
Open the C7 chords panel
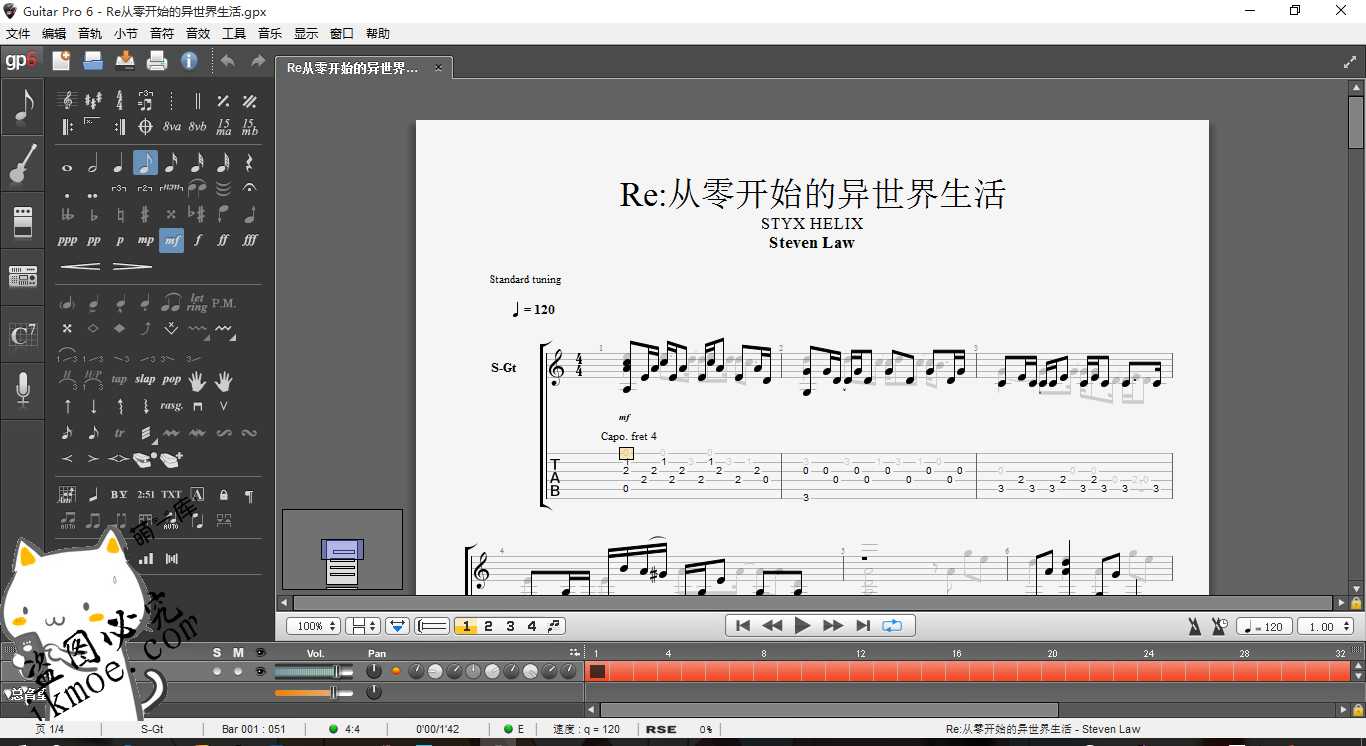(22, 335)
